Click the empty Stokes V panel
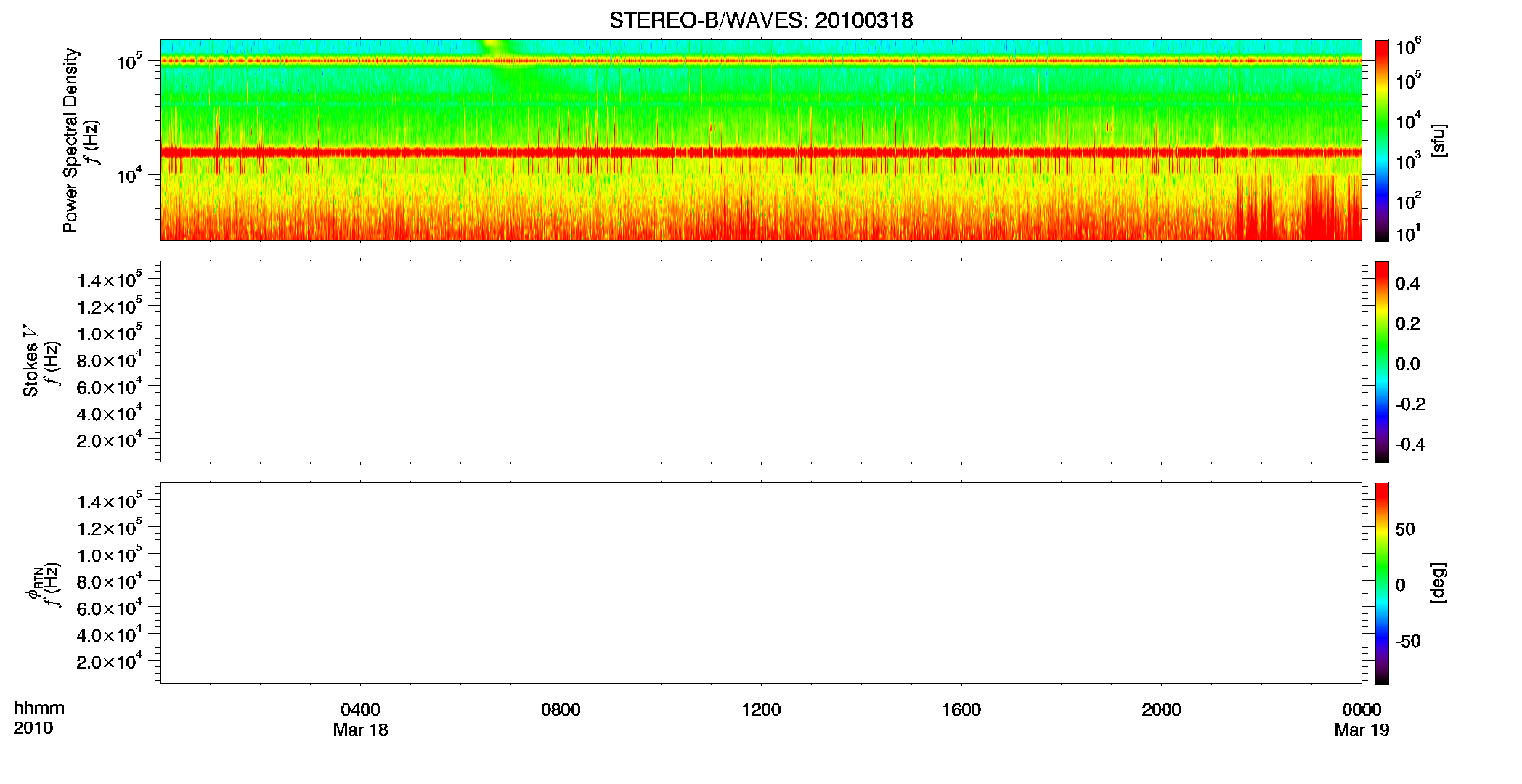The height and width of the screenshot is (784, 1522). (760, 362)
